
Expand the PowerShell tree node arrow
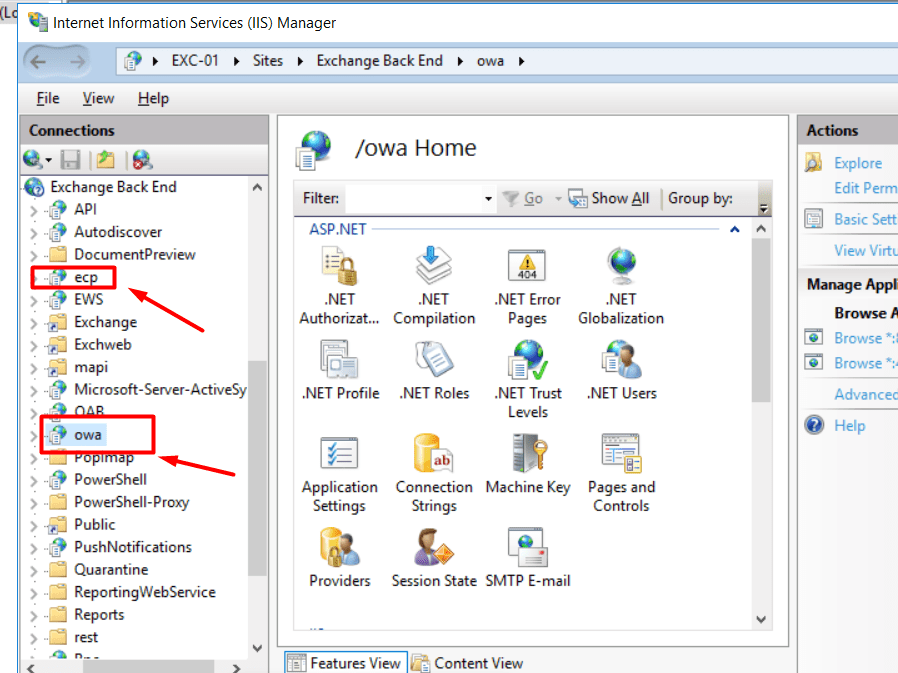click(34, 480)
